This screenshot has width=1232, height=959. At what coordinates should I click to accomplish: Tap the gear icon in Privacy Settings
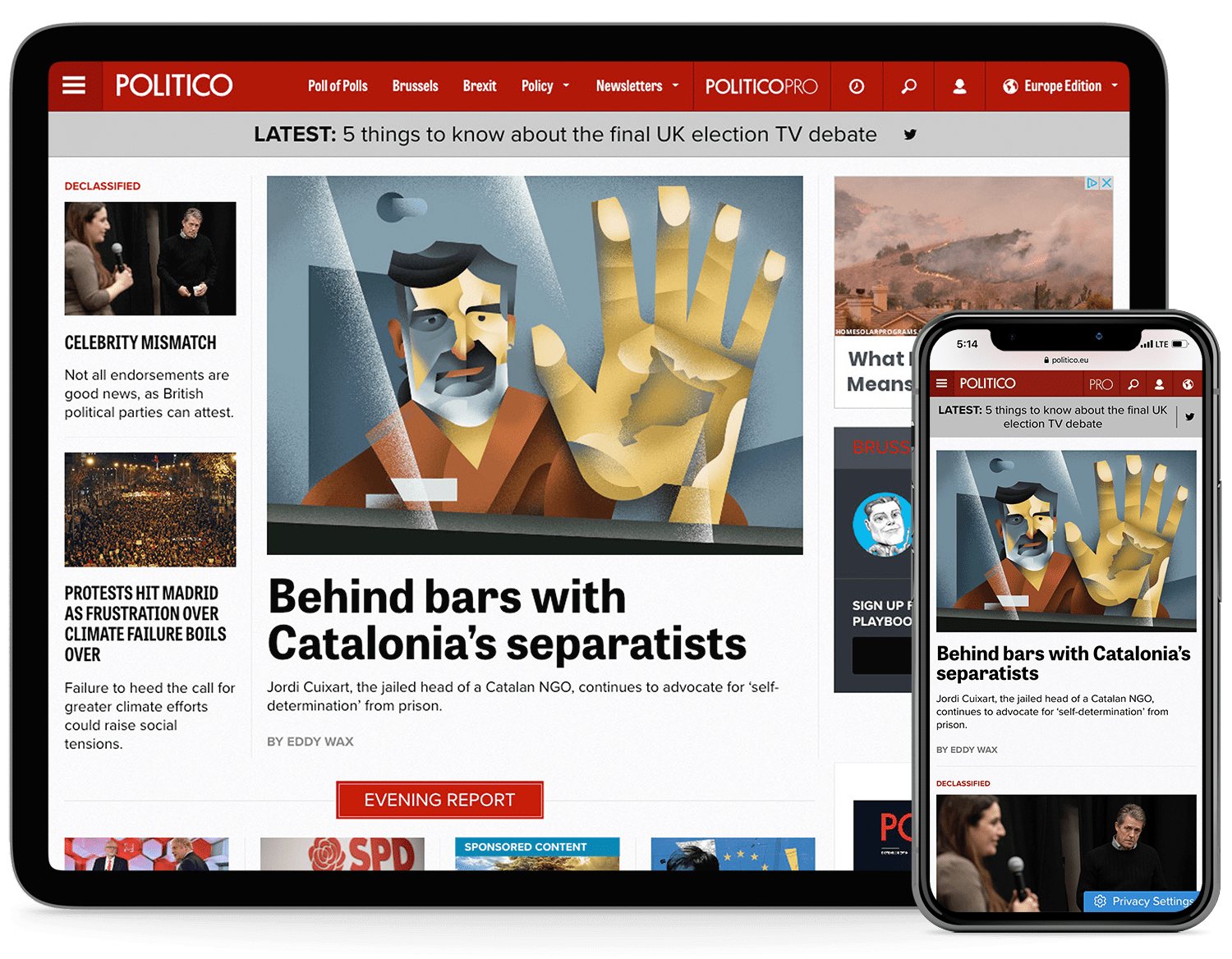click(1100, 902)
